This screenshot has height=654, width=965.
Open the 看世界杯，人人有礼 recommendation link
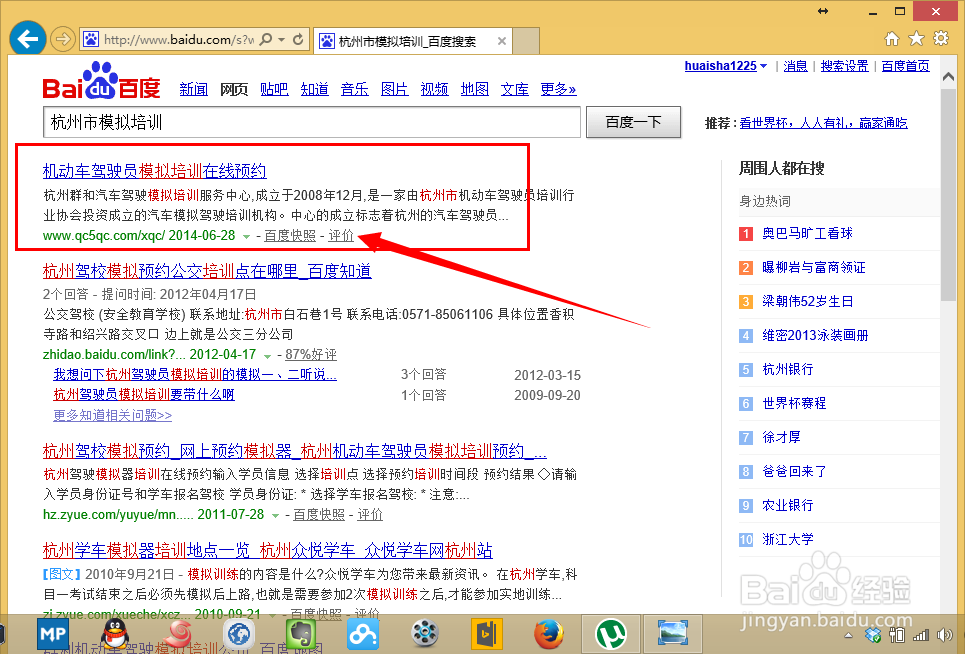[x=823, y=123]
